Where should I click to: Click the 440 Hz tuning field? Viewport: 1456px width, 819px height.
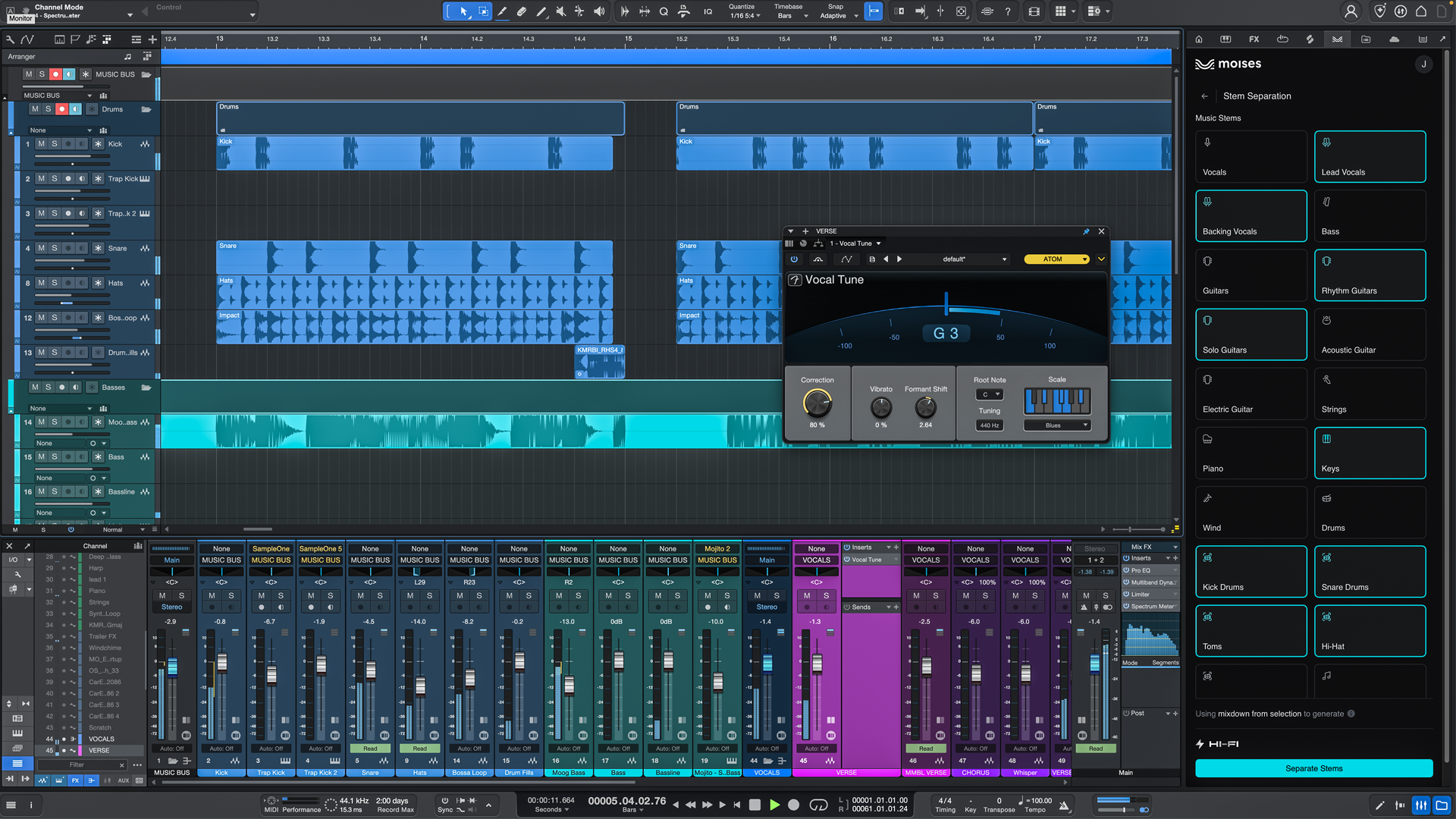989,425
